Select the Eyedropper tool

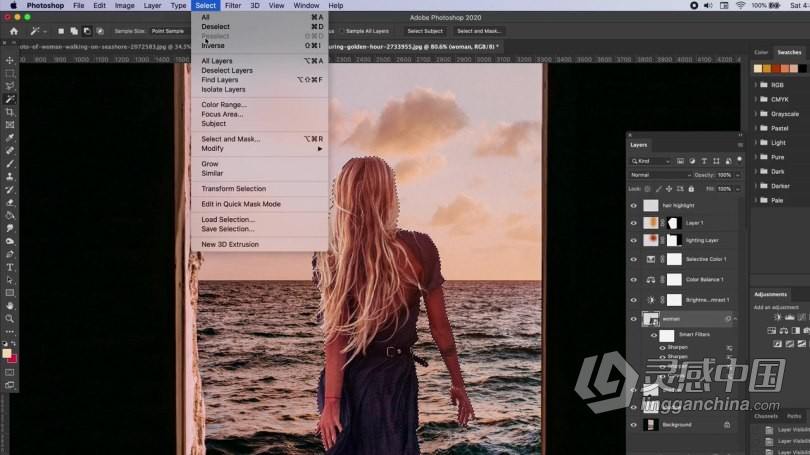10,138
